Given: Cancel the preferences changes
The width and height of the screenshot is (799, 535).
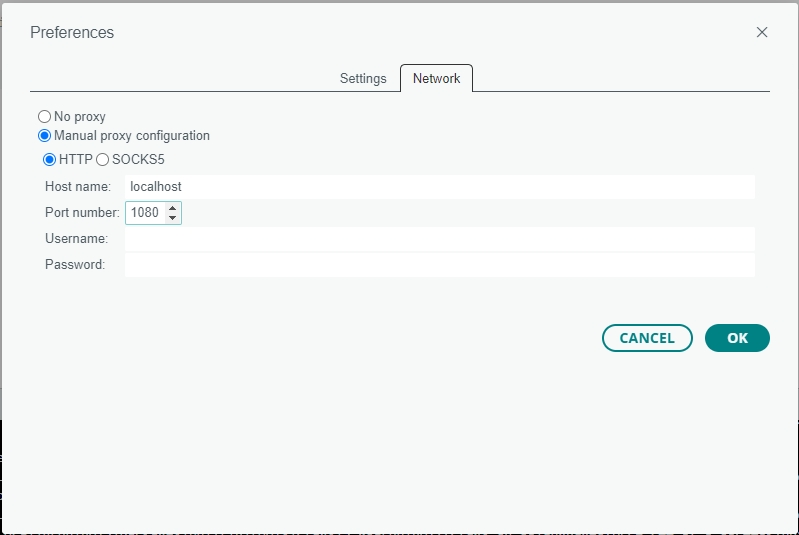Looking at the screenshot, I should (x=647, y=338).
